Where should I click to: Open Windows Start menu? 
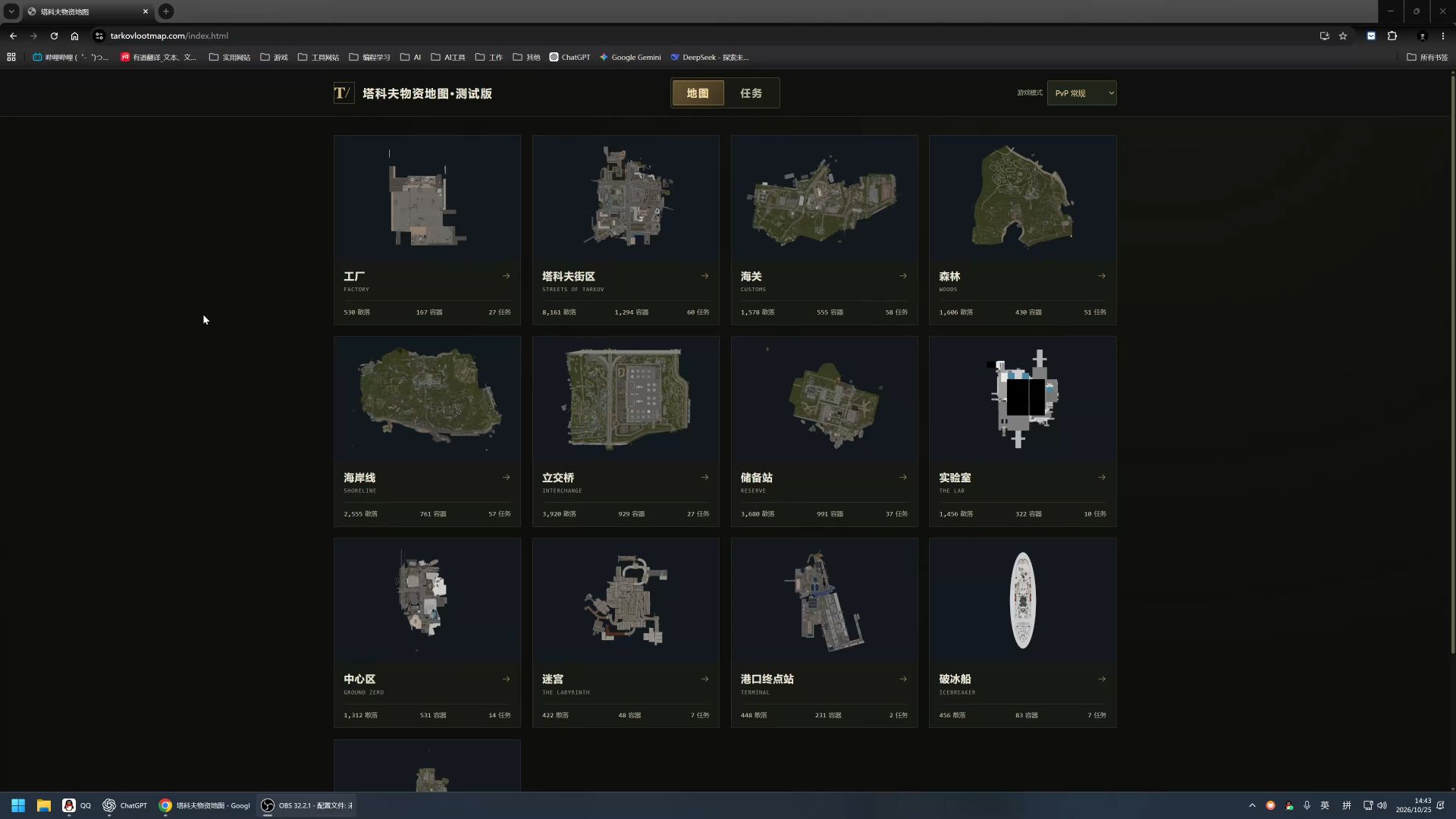point(18,805)
